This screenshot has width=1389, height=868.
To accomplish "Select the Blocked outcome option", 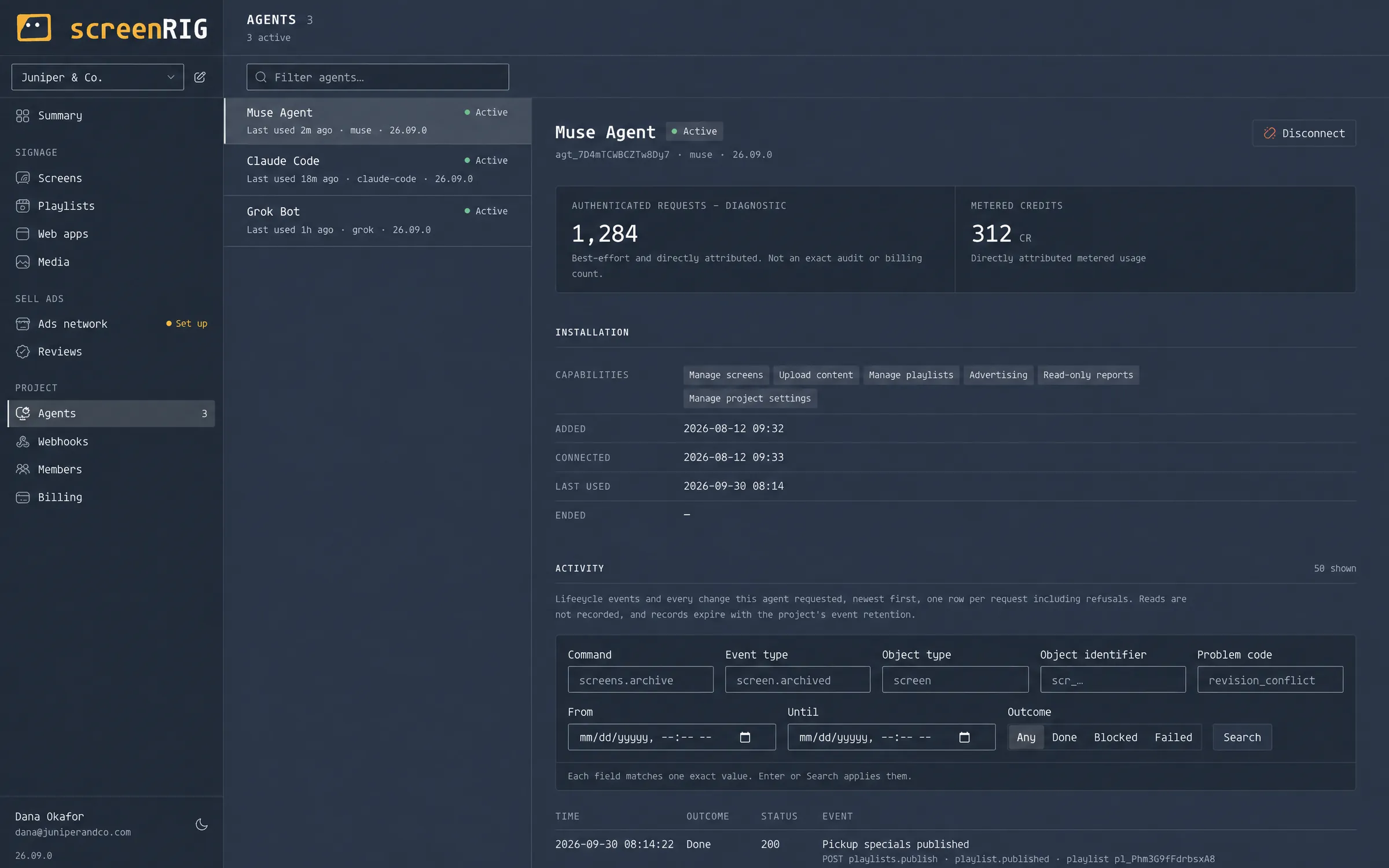I will pos(1115,737).
